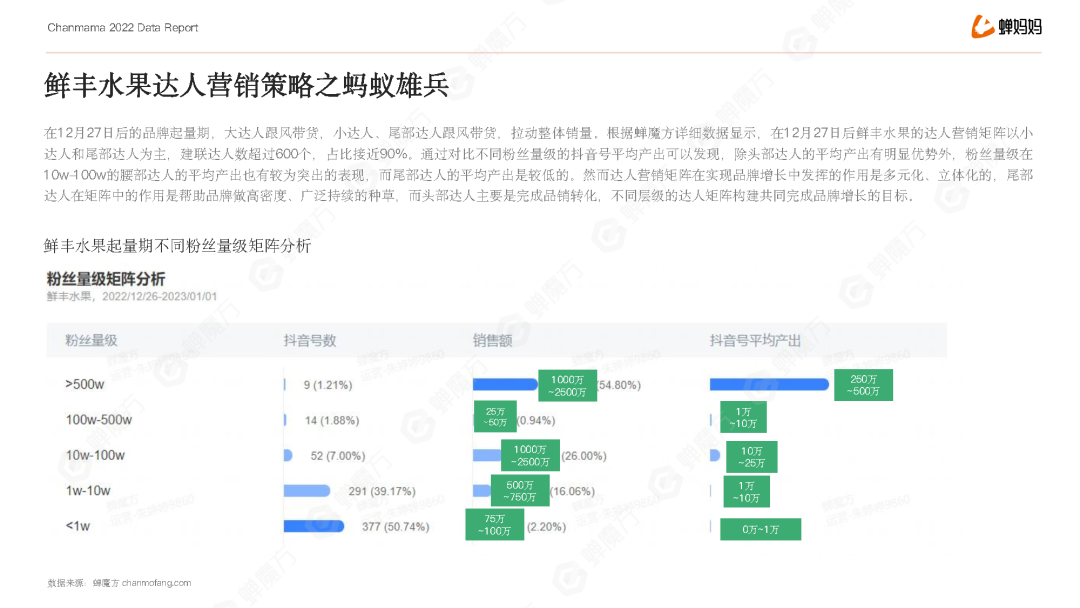Open the chanmofang.com source link
Image resolution: width=1080 pixels, height=608 pixels.
coord(156,583)
